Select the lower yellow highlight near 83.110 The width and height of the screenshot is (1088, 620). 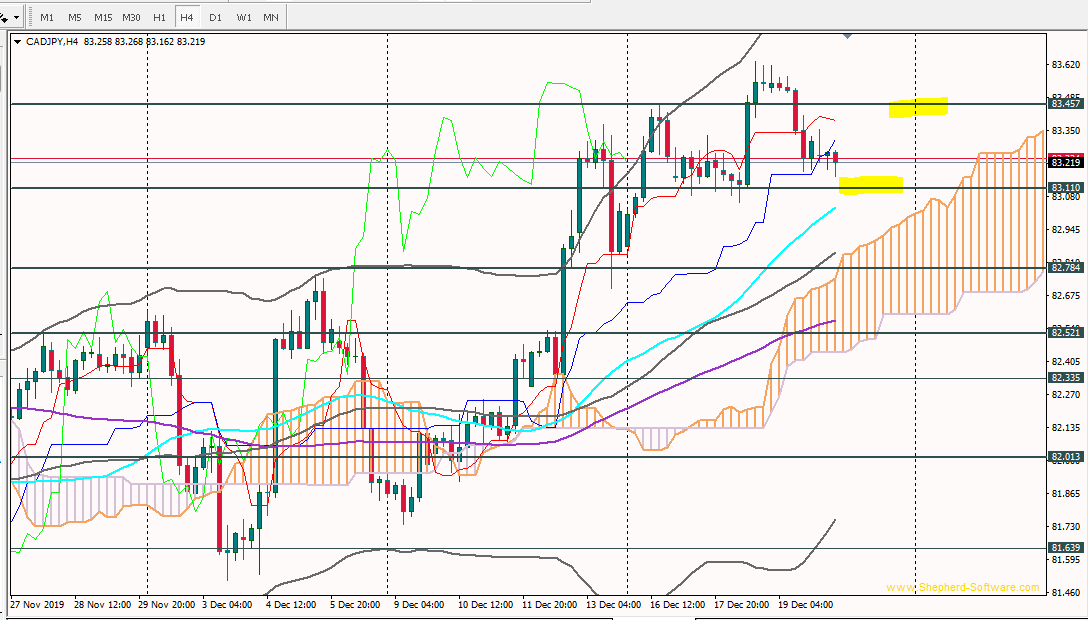871,185
